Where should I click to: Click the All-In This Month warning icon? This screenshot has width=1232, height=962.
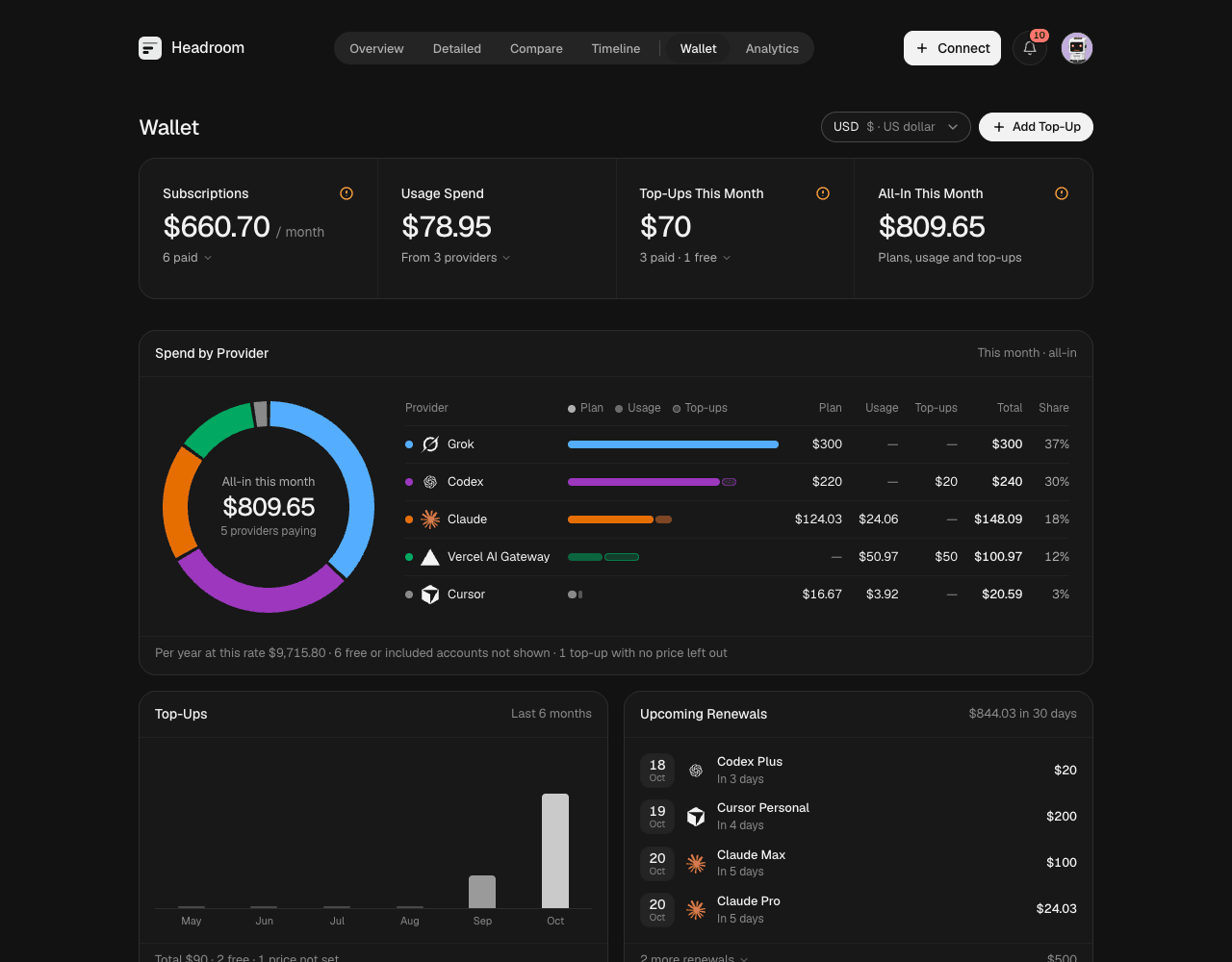[x=1062, y=193]
